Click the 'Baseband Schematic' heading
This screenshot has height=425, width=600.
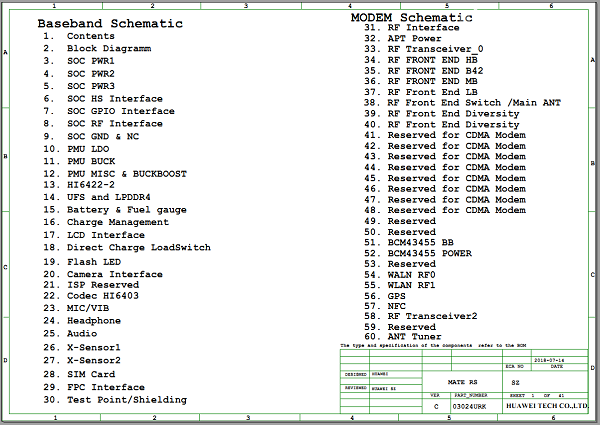[x=110, y=23]
